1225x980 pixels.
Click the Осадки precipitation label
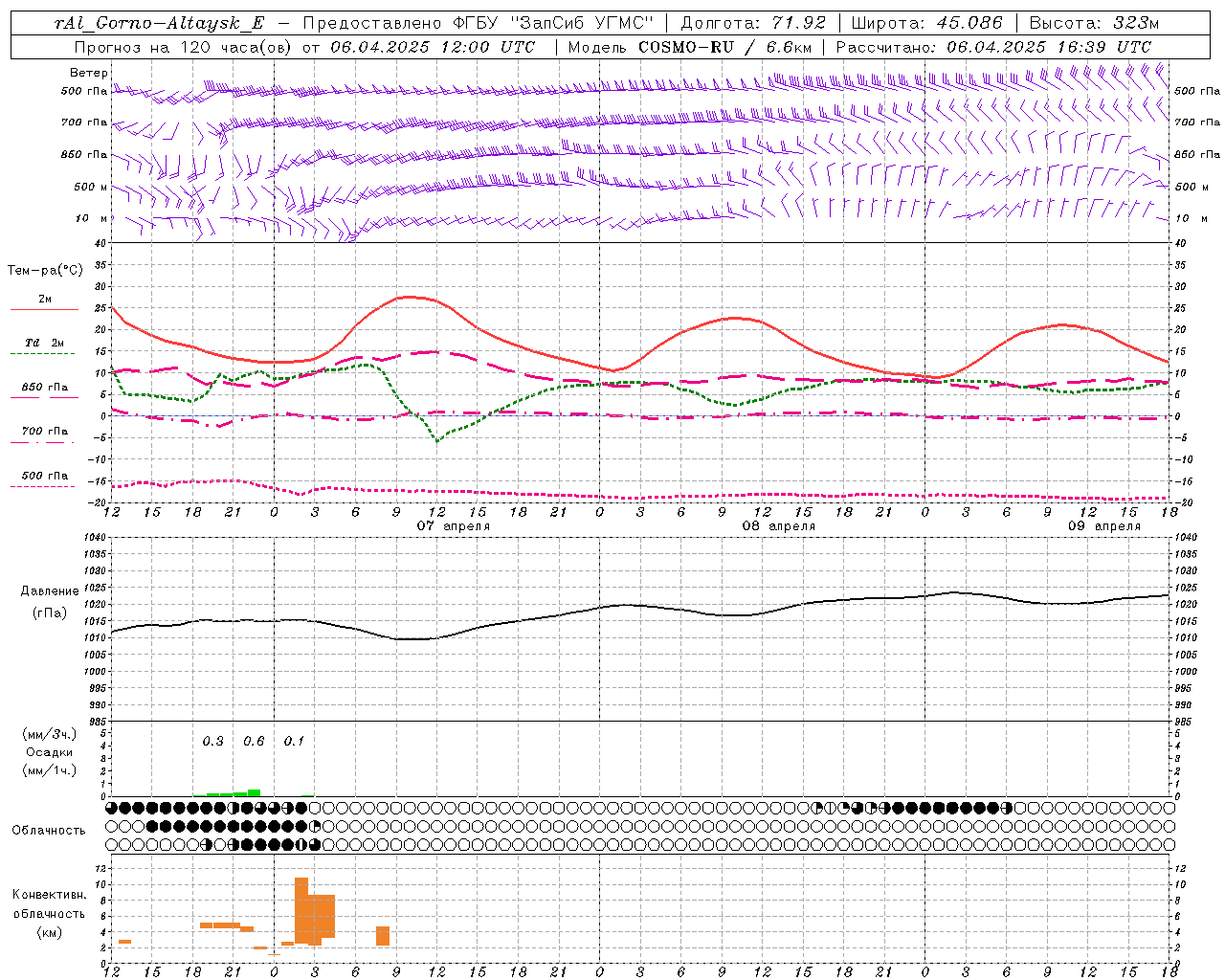50,752
